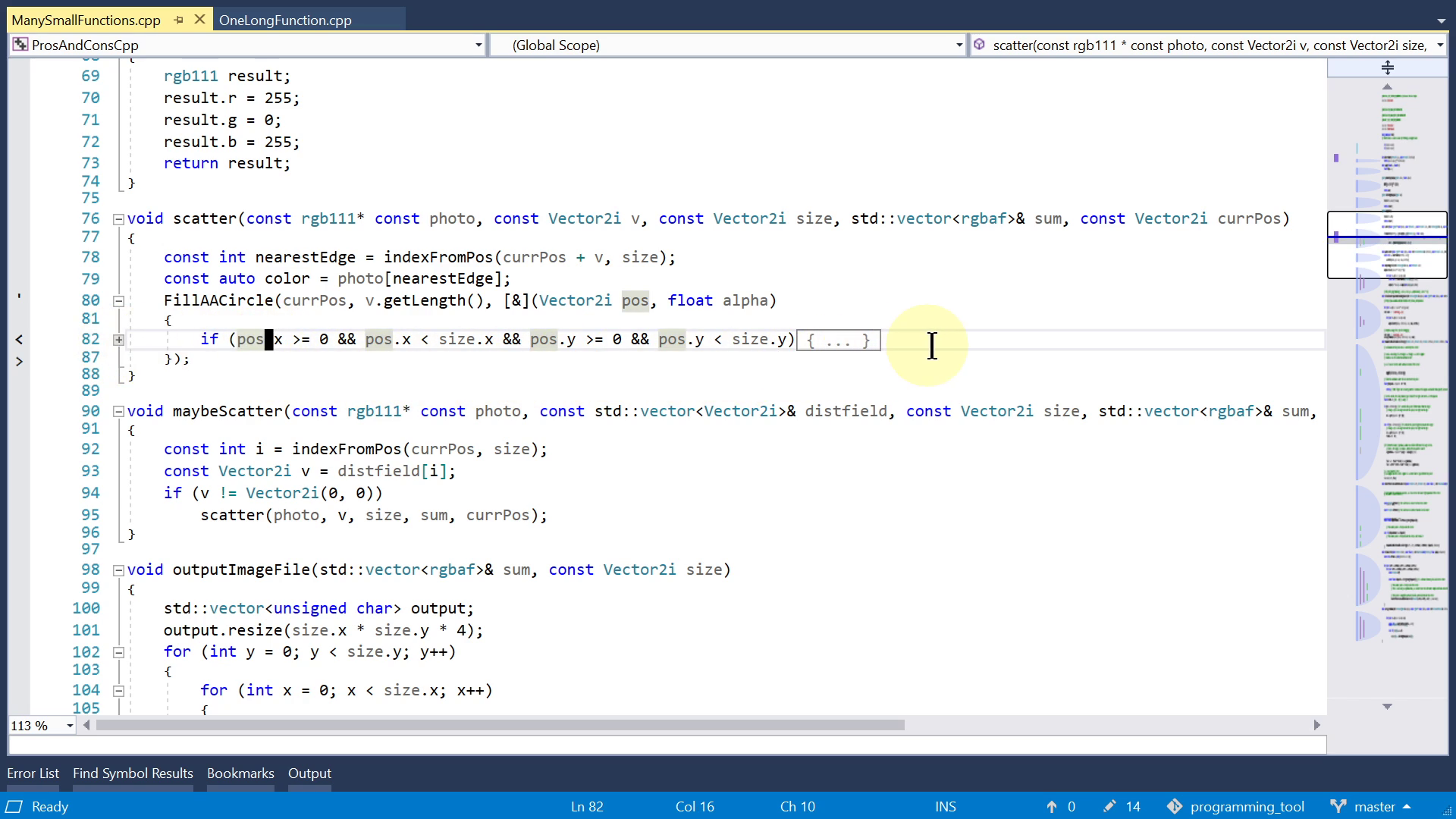The width and height of the screenshot is (1456, 819).
Task: Open the 113 % zoom level dropdown
Action: pyautogui.click(x=70, y=726)
